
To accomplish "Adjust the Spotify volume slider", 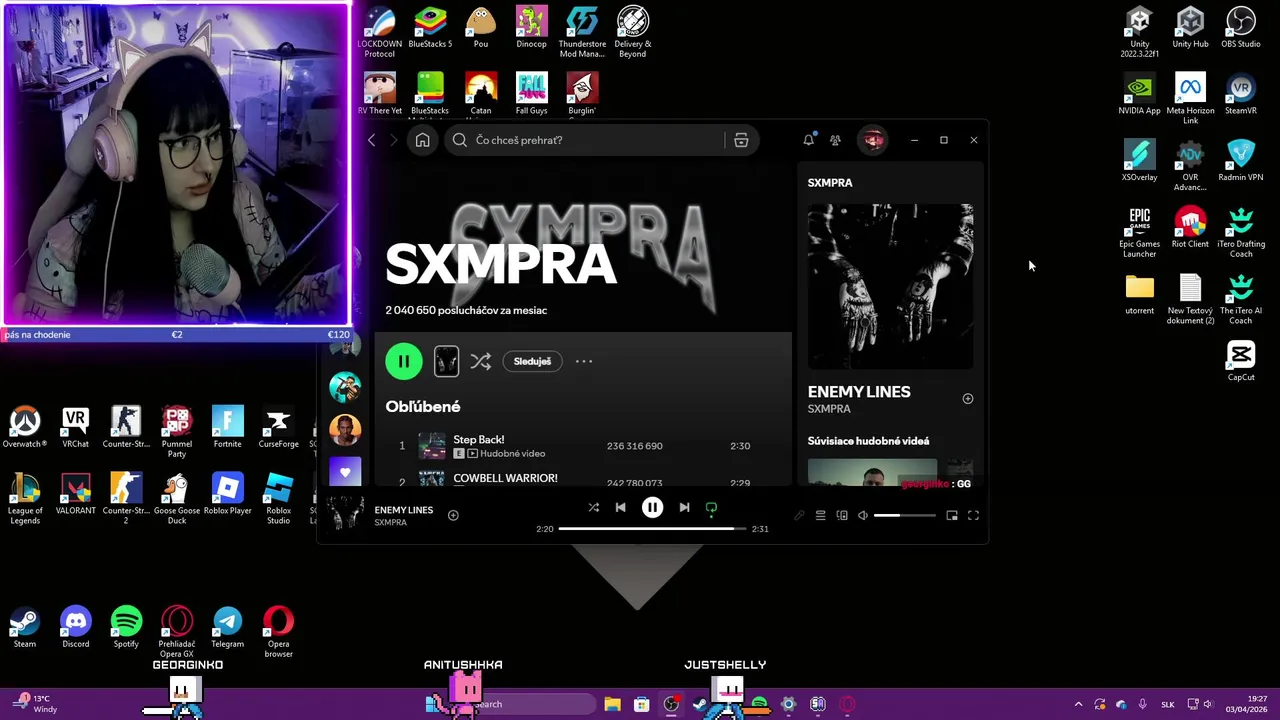I will coord(904,516).
